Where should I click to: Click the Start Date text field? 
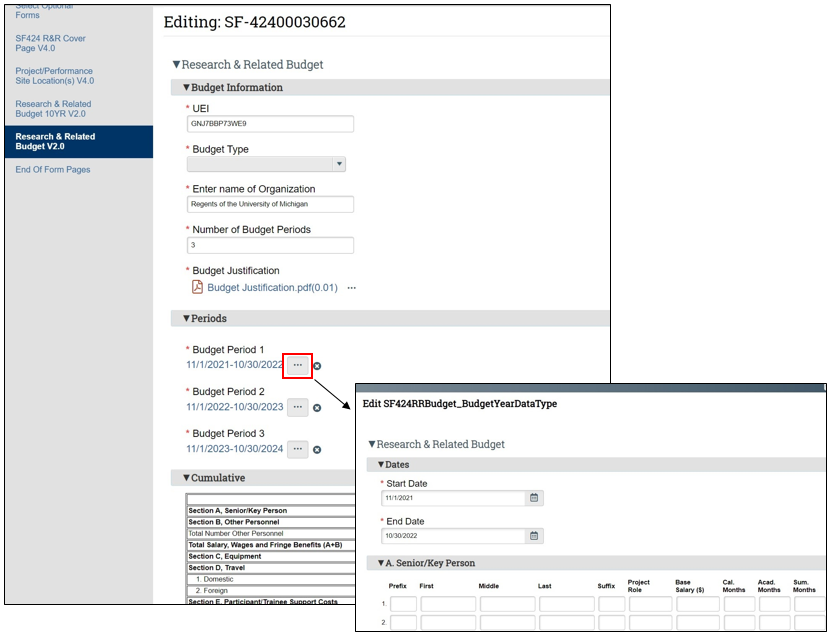click(x=454, y=498)
